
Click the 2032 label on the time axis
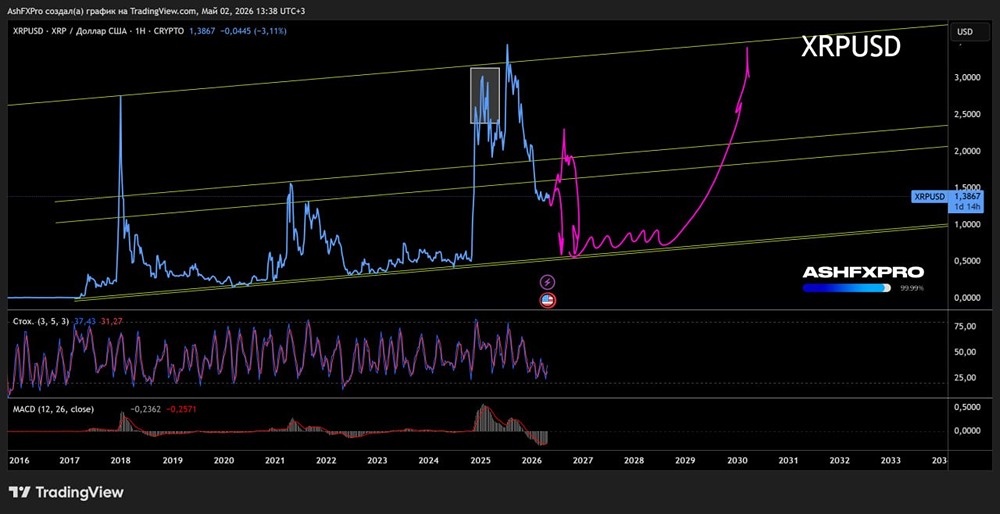839,460
